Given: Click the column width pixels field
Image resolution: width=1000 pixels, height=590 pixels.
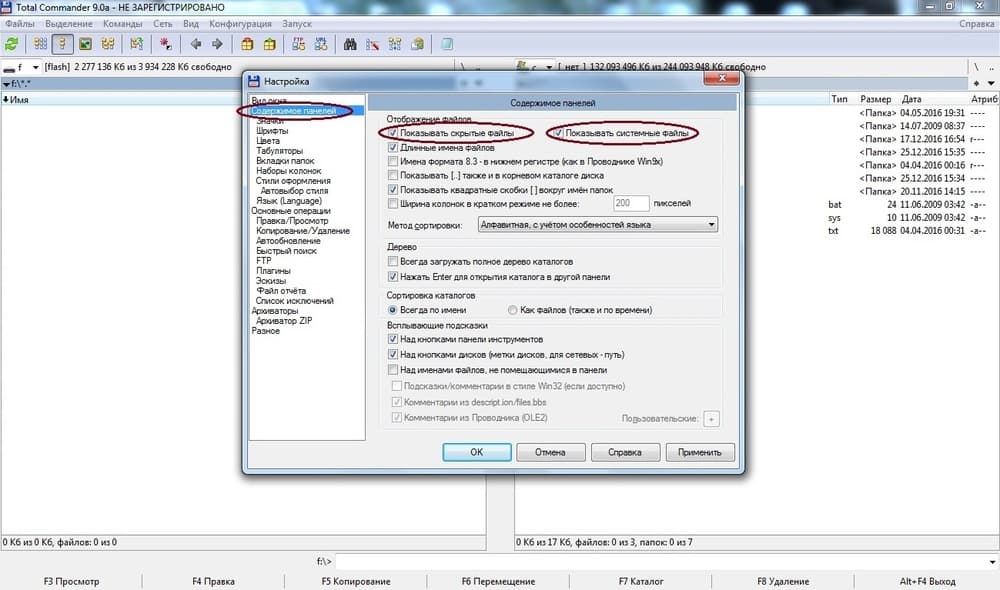Looking at the screenshot, I should 631,203.
